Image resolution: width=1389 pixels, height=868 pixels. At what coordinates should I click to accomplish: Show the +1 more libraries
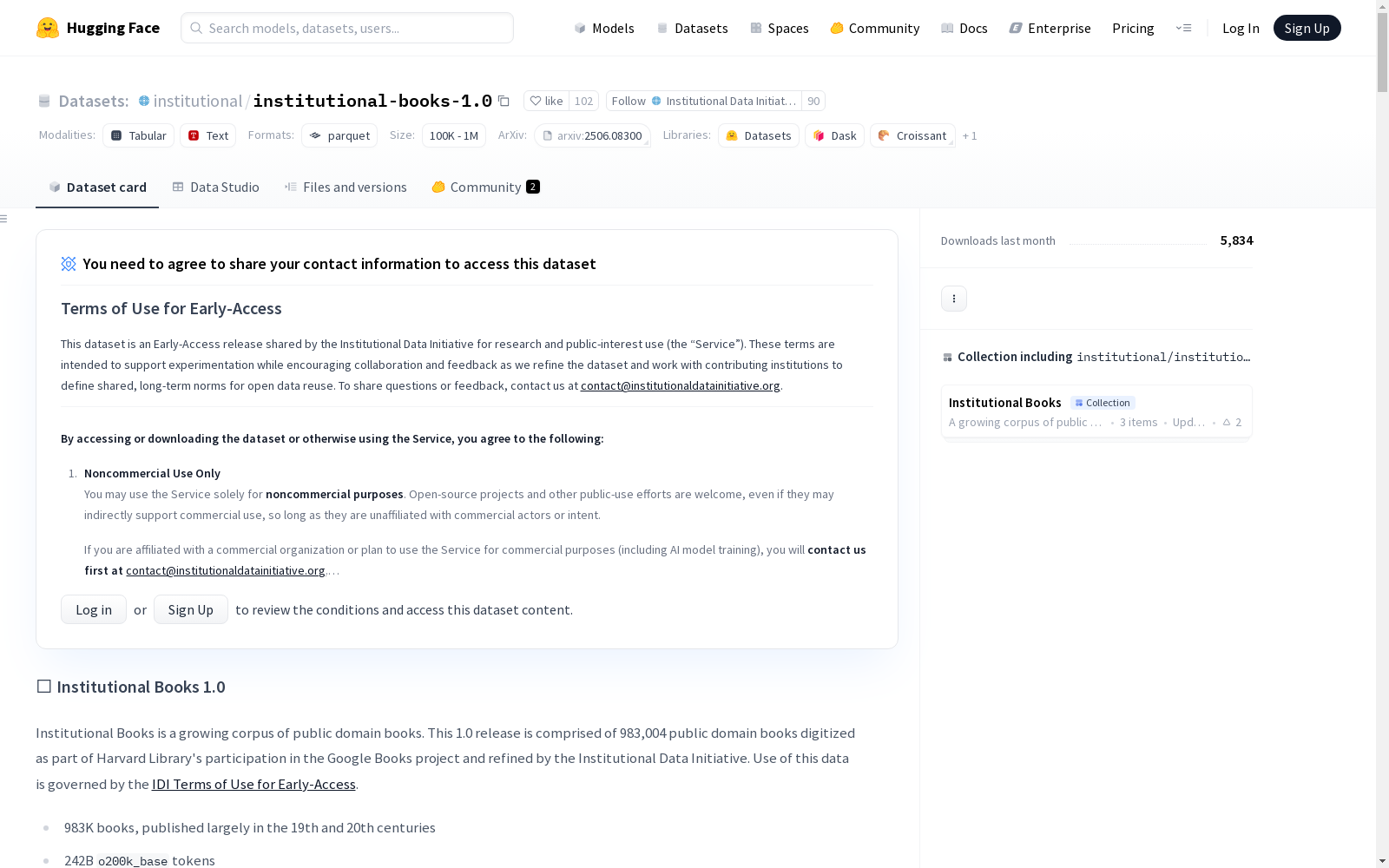coord(970,135)
